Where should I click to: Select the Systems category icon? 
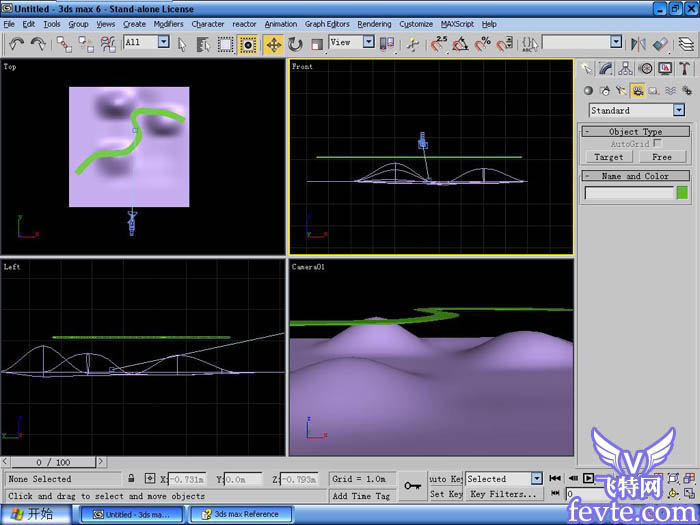(687, 91)
